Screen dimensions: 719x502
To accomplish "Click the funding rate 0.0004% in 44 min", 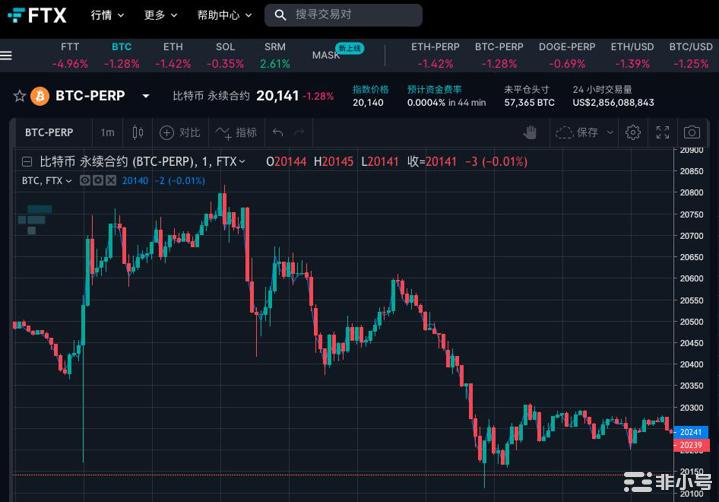I will point(446,103).
